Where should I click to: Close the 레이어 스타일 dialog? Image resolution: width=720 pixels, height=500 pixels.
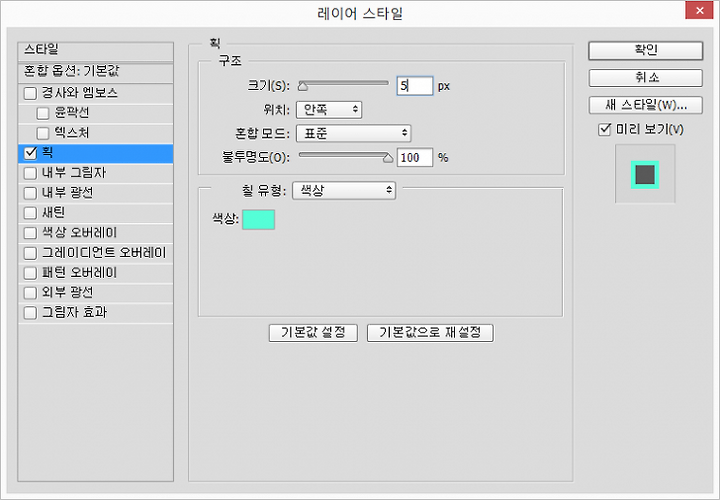699,10
